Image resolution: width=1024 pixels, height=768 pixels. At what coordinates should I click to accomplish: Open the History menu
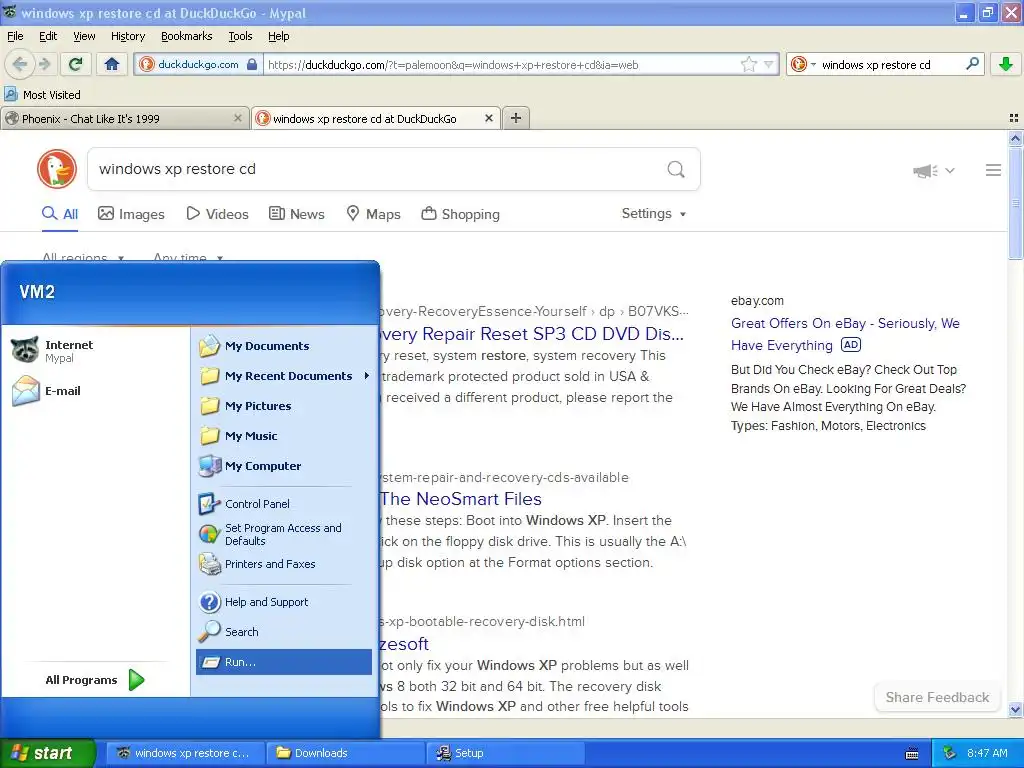(x=127, y=36)
